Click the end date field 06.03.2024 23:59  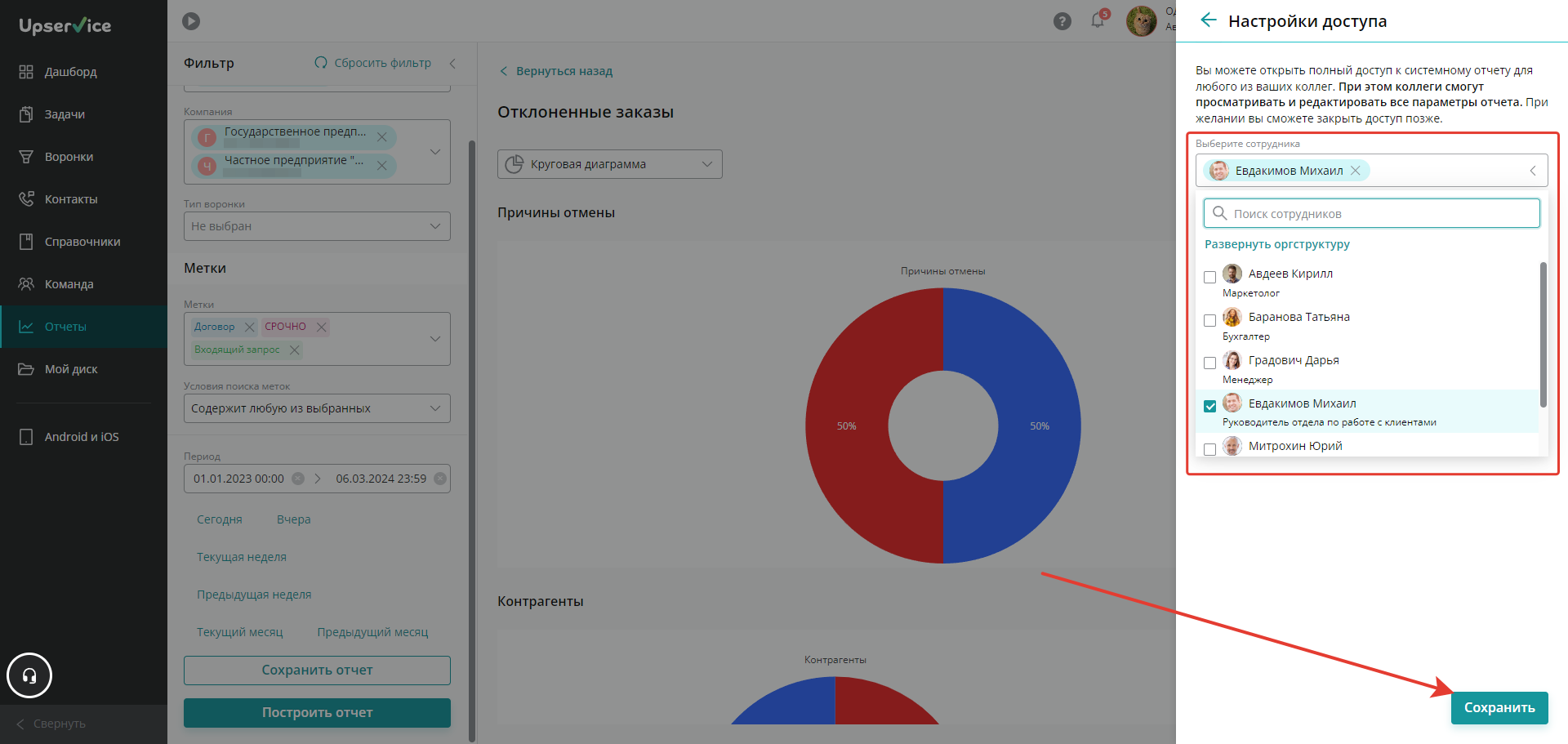pyautogui.click(x=381, y=479)
